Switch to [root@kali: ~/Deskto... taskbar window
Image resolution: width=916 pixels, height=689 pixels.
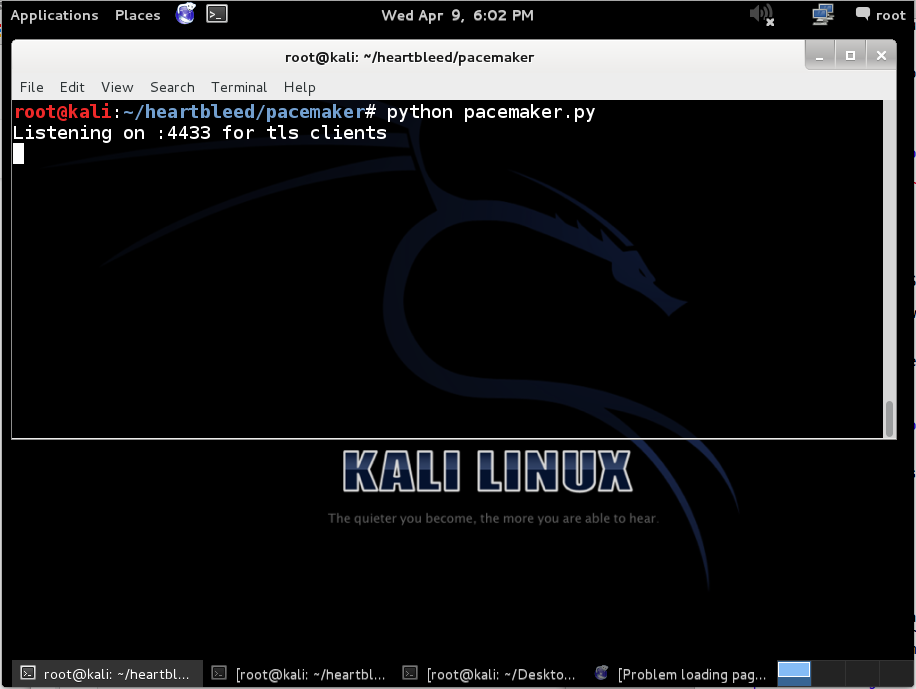(x=491, y=674)
